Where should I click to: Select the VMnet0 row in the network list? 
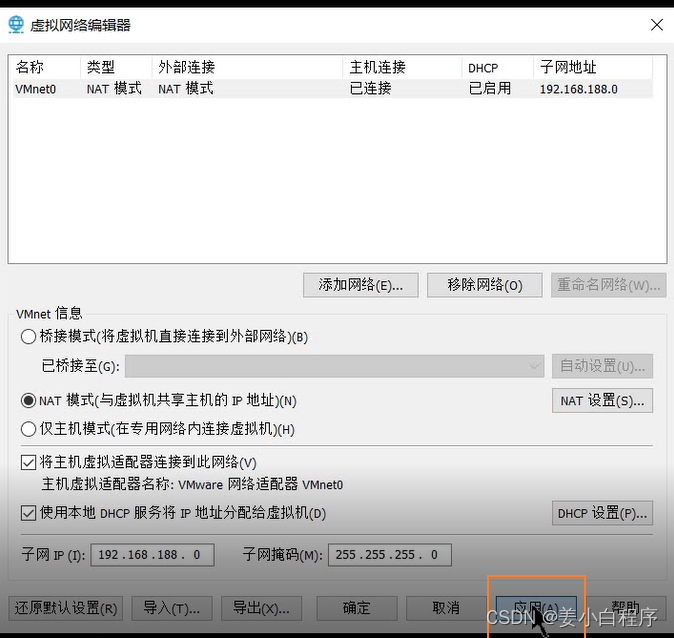pyautogui.click(x=333, y=89)
